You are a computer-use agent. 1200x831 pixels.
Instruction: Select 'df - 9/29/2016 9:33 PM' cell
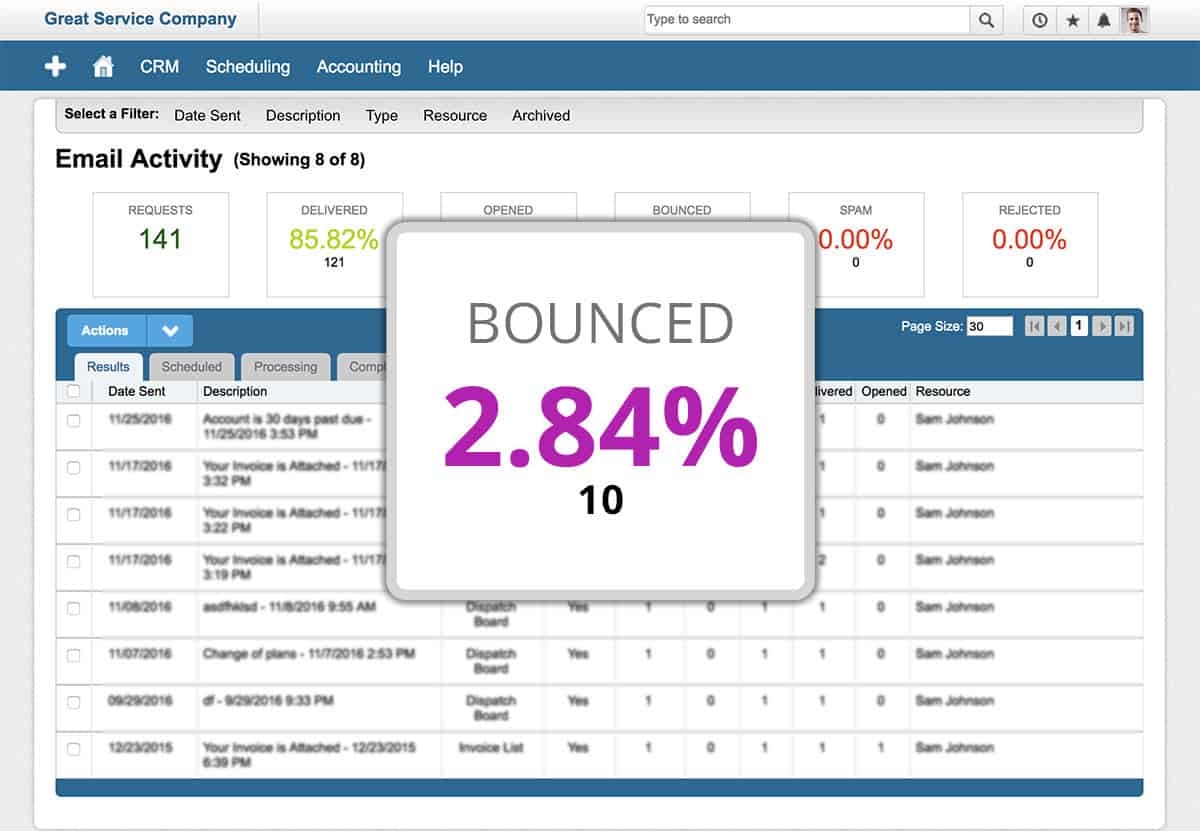coord(268,701)
